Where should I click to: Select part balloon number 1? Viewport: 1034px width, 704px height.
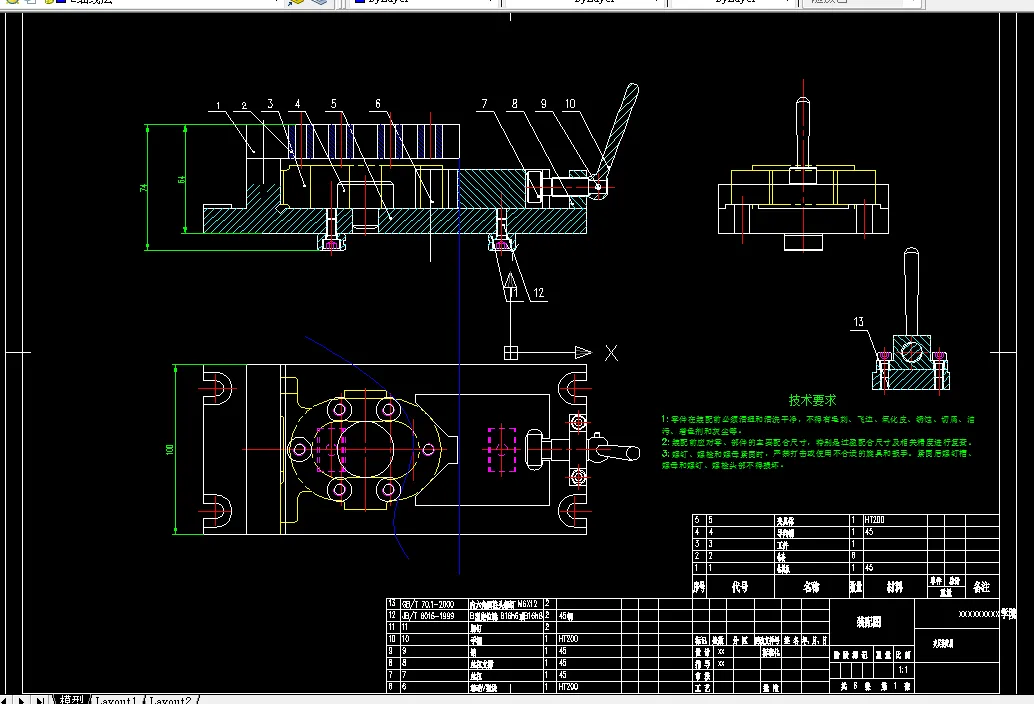tap(218, 105)
